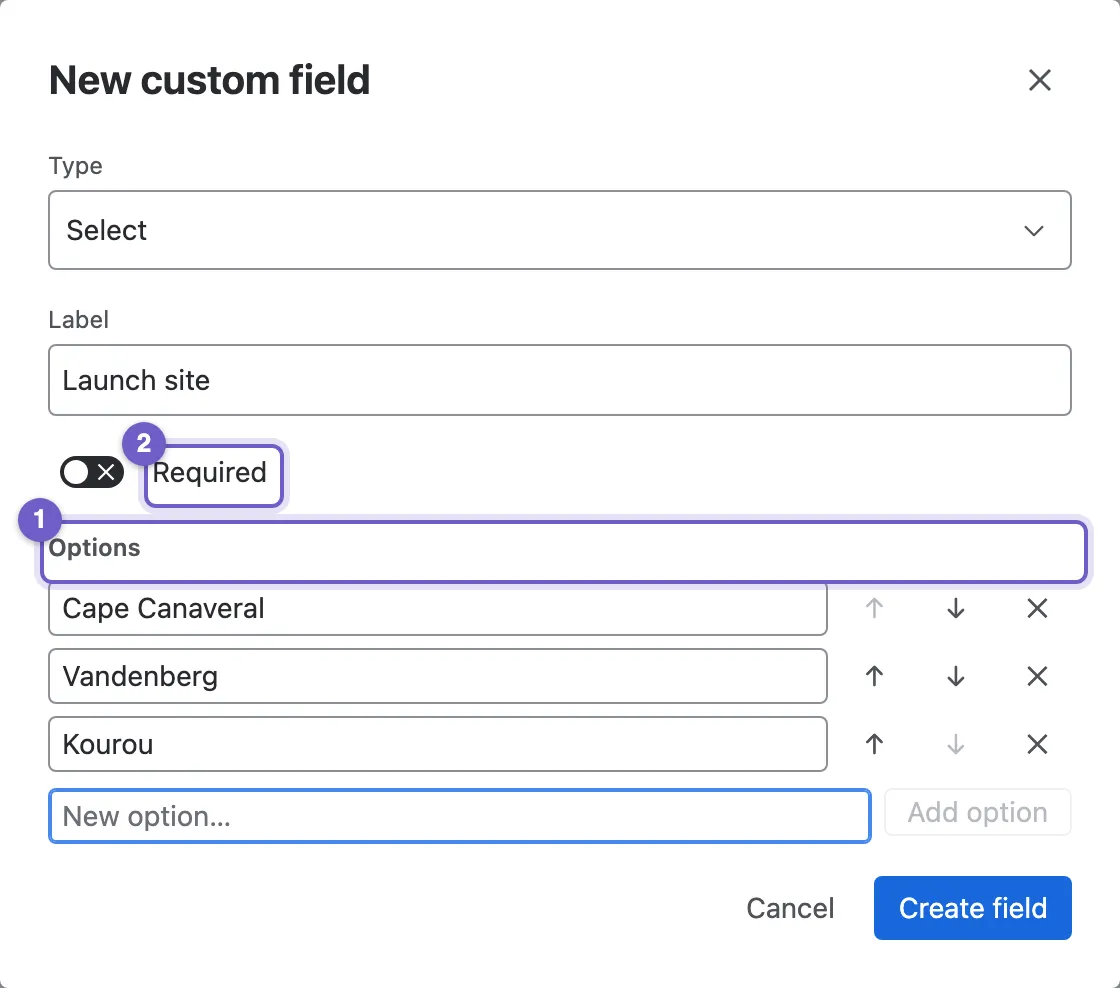Click the Create field button

click(972, 908)
